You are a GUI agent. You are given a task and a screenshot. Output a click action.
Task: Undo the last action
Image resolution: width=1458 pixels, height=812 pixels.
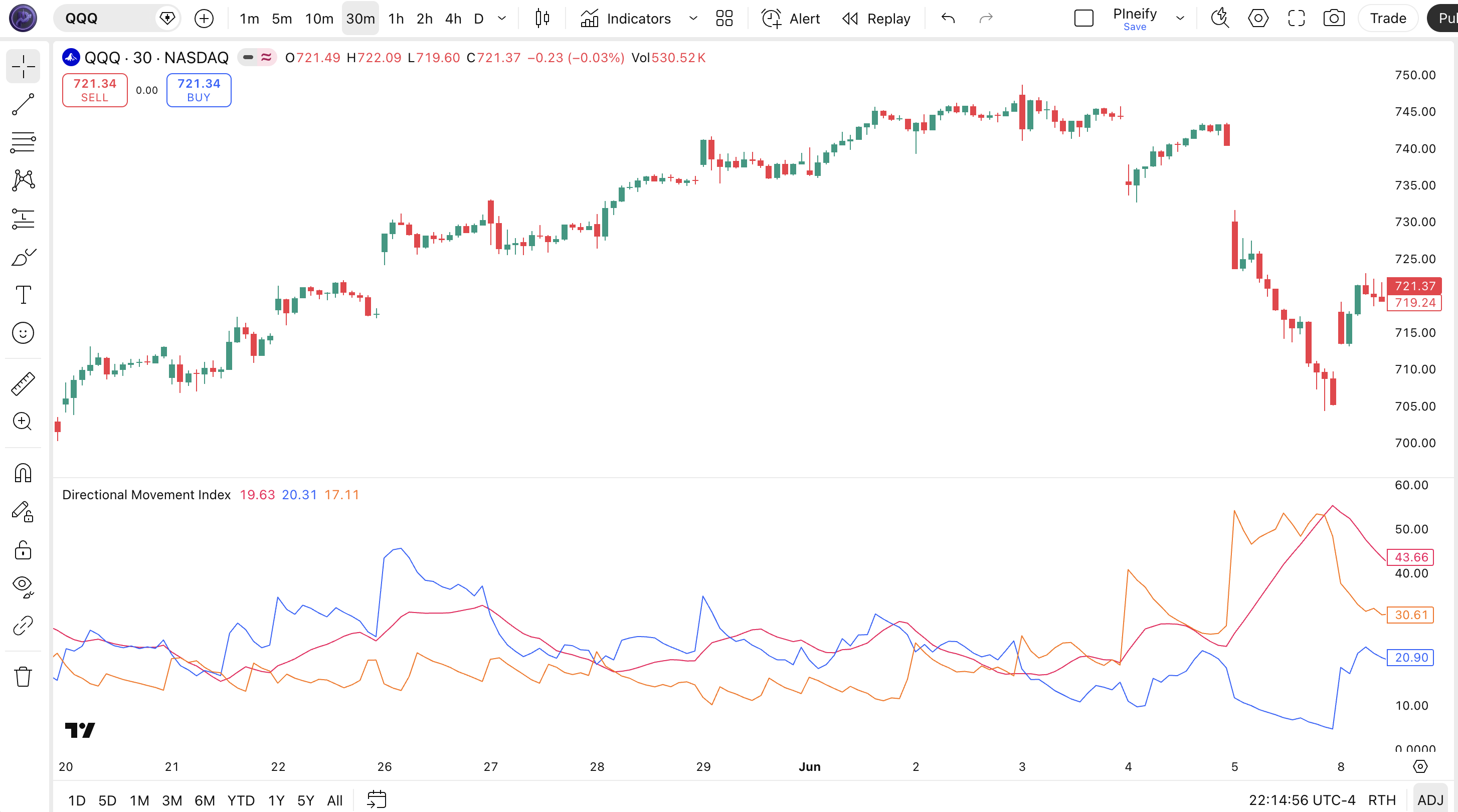[x=948, y=19]
